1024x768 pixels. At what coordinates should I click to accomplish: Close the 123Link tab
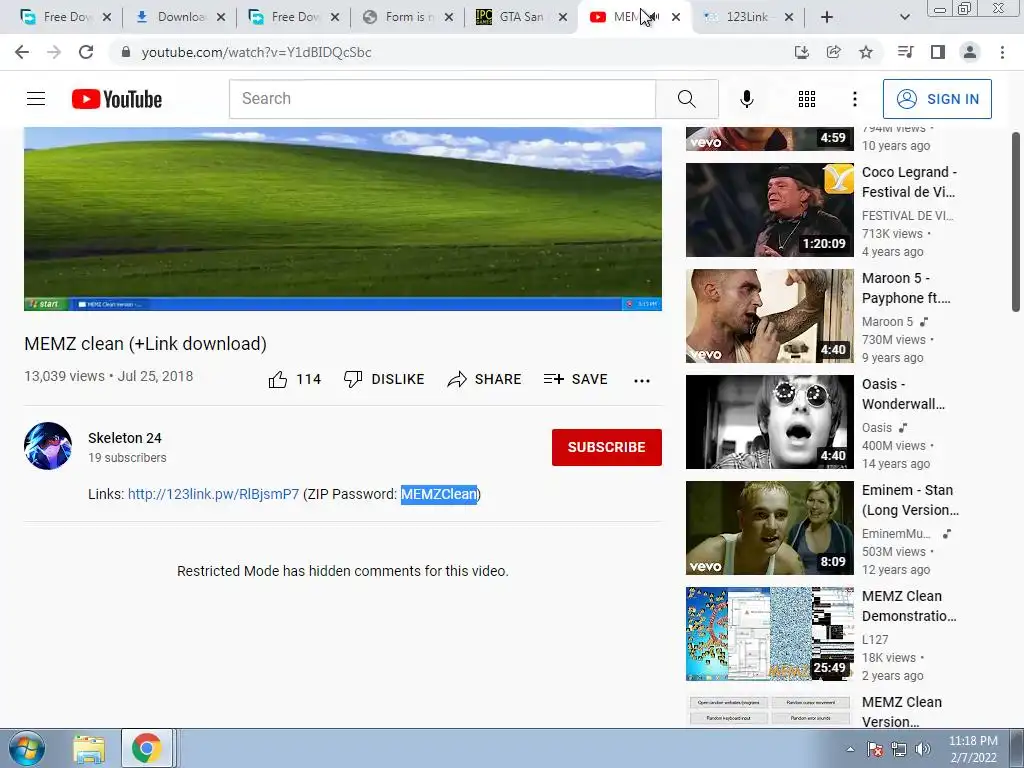pos(789,17)
